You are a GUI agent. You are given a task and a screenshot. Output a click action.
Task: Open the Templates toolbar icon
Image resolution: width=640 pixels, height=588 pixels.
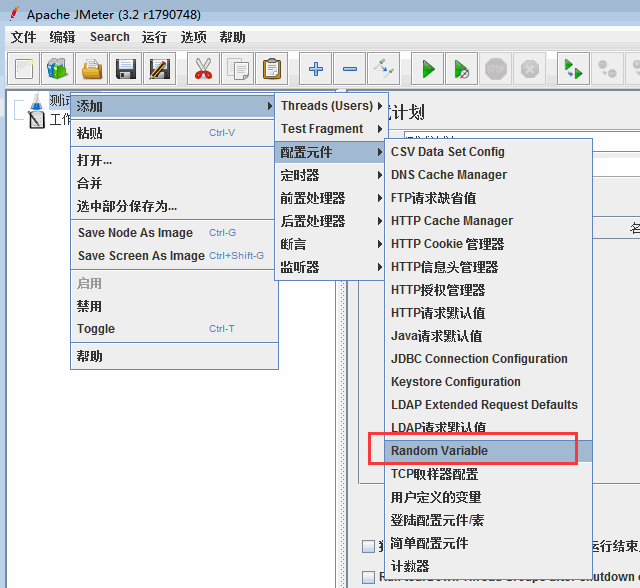point(58,69)
